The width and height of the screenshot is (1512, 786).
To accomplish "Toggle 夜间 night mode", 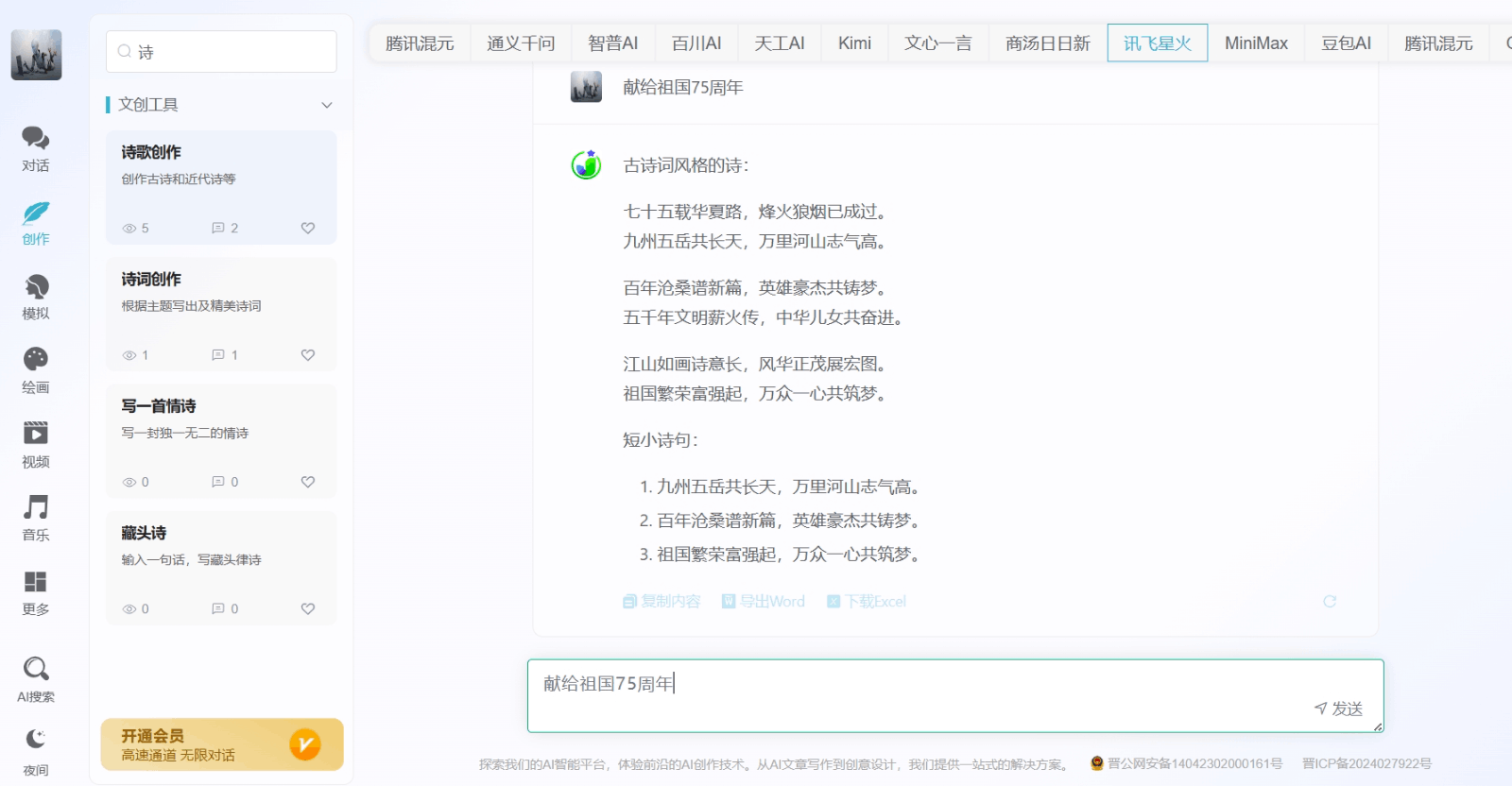I will tap(36, 751).
